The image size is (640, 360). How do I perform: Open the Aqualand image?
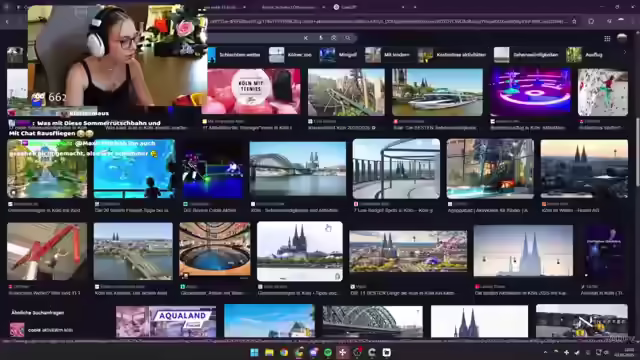tap(166, 322)
